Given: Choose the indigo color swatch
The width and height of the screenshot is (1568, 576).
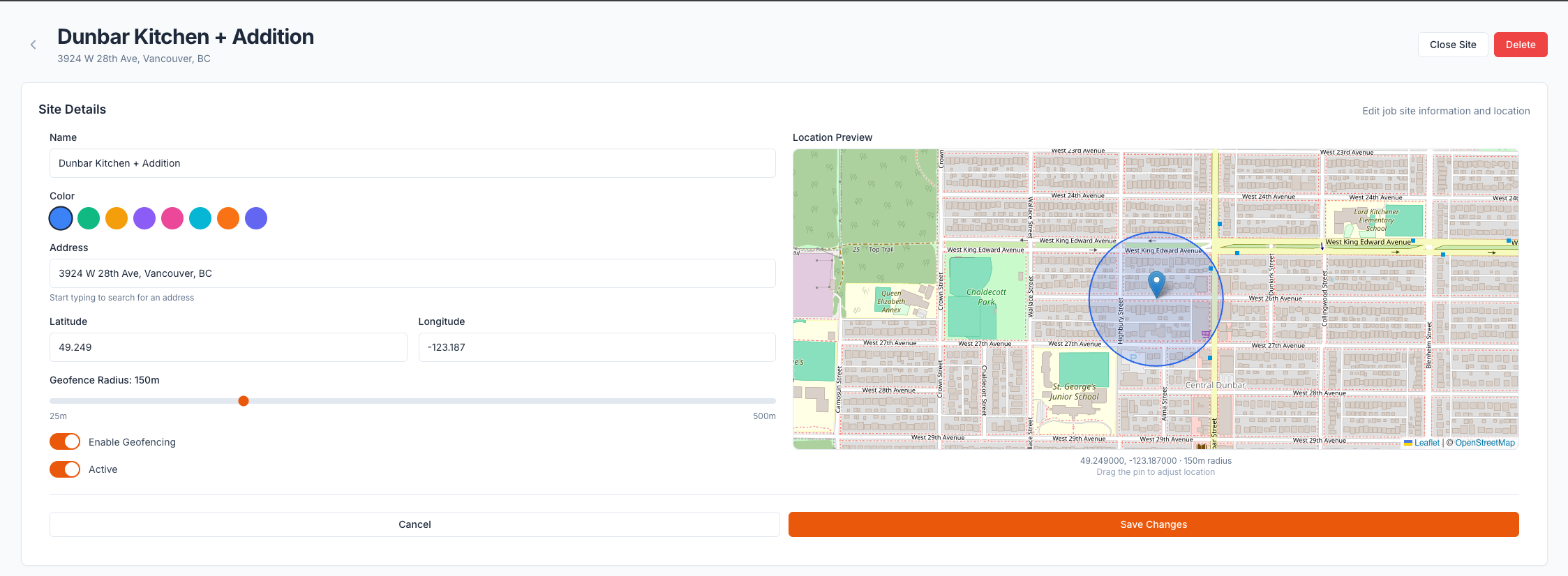Looking at the screenshot, I should click(256, 218).
